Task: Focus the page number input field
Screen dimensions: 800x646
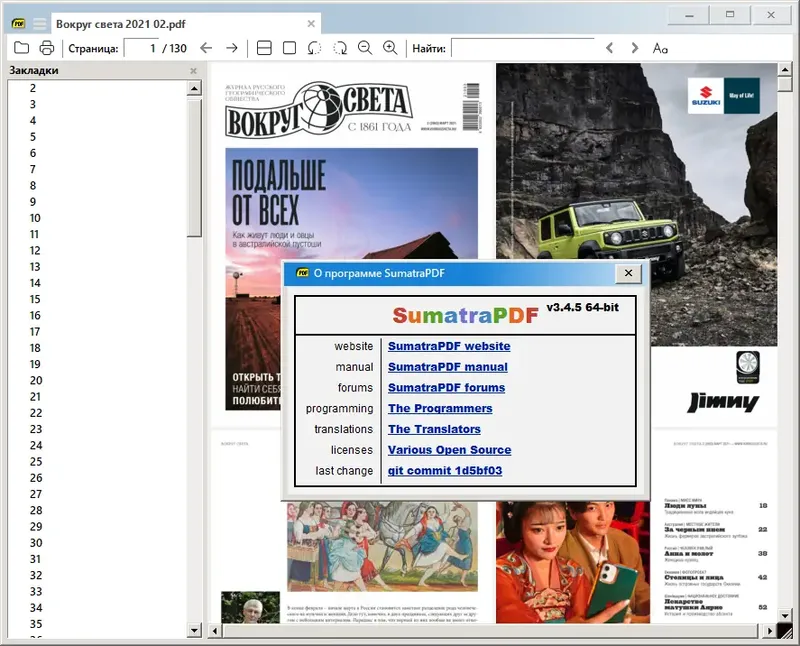Action: pos(141,48)
